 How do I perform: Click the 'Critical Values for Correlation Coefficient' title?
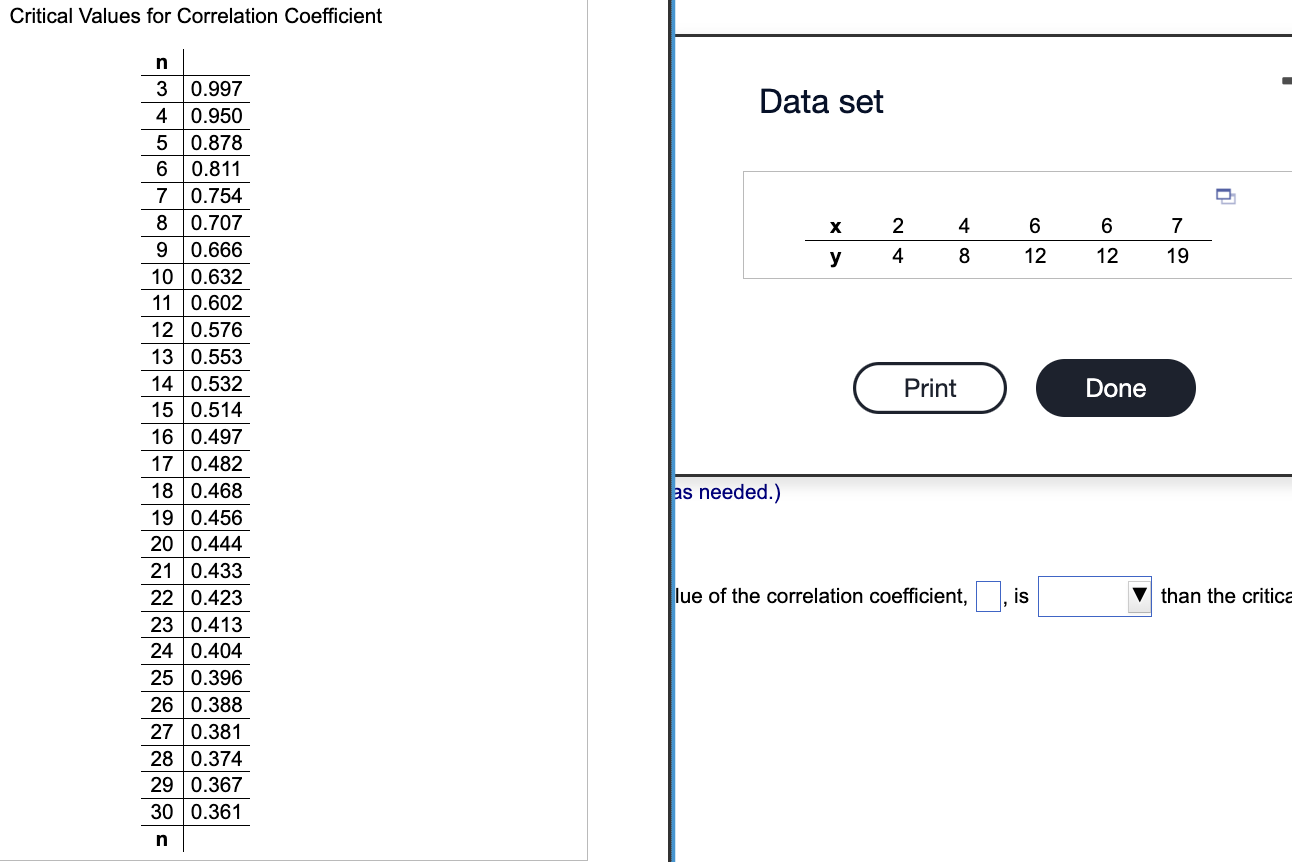pyautogui.click(x=196, y=16)
